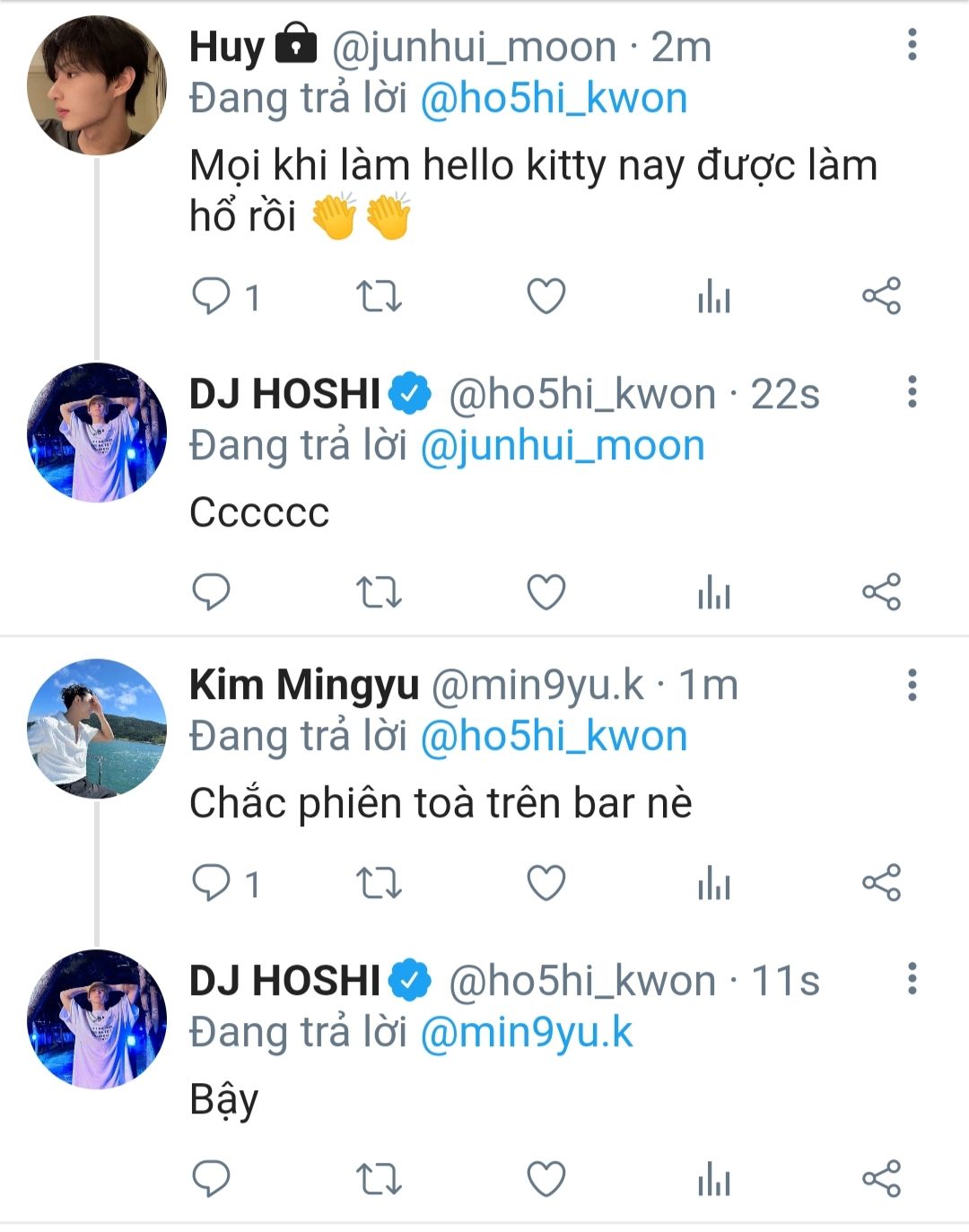Open @junhui_moon mention link in Hoshi's reply
Viewport: 969px width, 1232px height.
pos(563,446)
